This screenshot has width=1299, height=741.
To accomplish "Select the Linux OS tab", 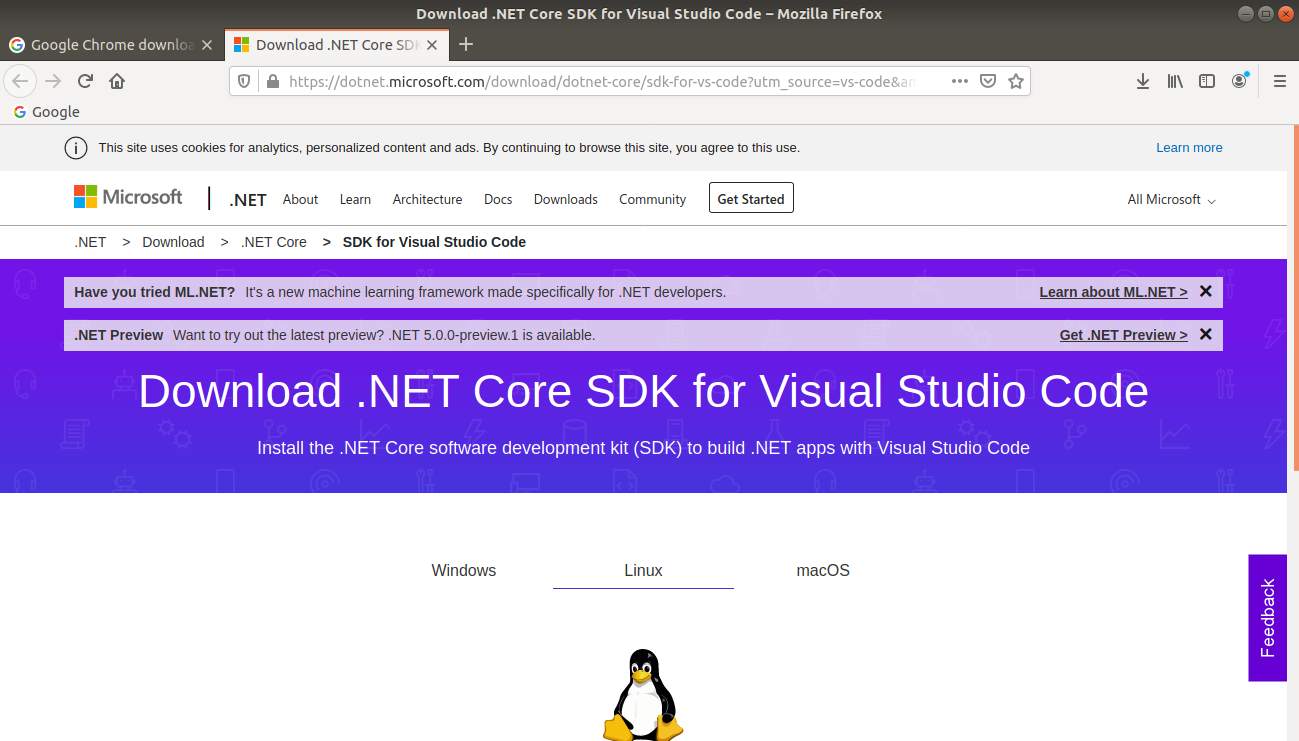I will click(643, 570).
